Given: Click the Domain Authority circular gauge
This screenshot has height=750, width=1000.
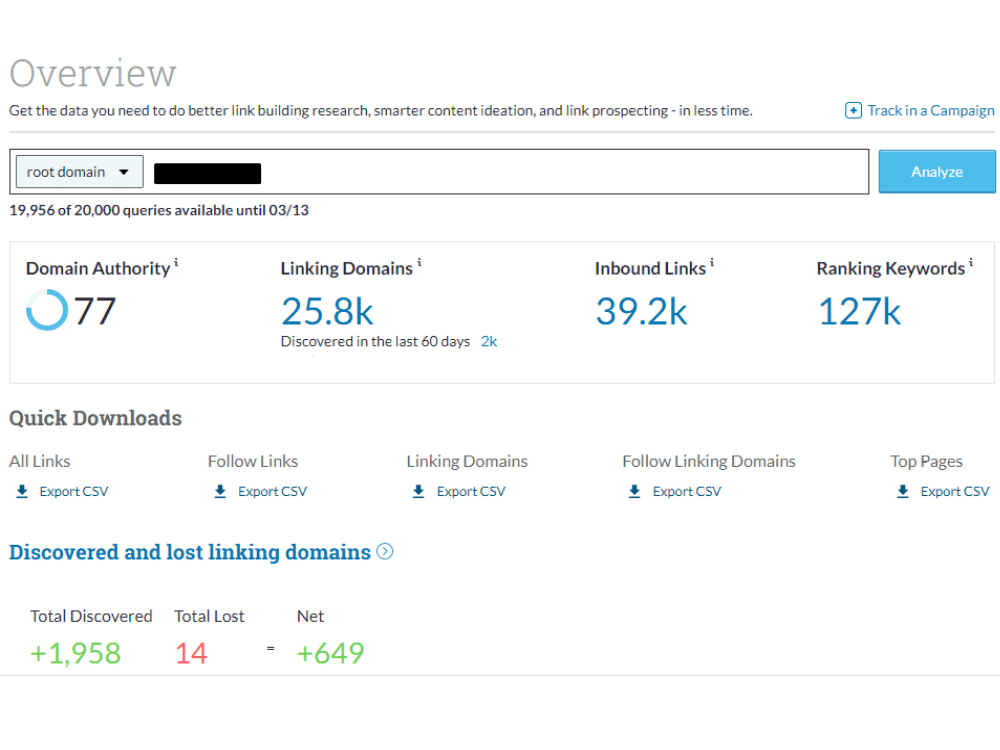Looking at the screenshot, I should [47, 310].
